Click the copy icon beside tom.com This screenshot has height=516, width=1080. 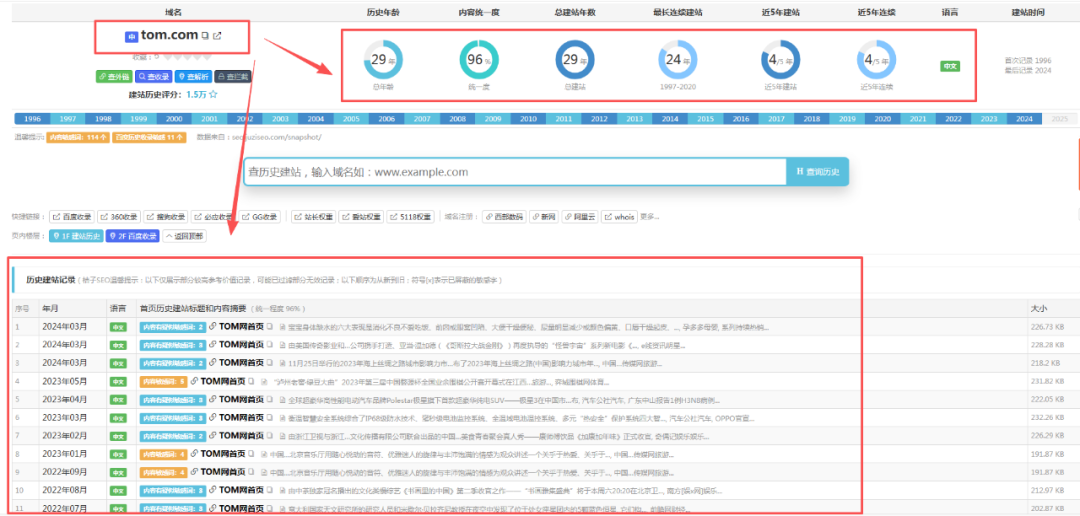[x=205, y=36]
